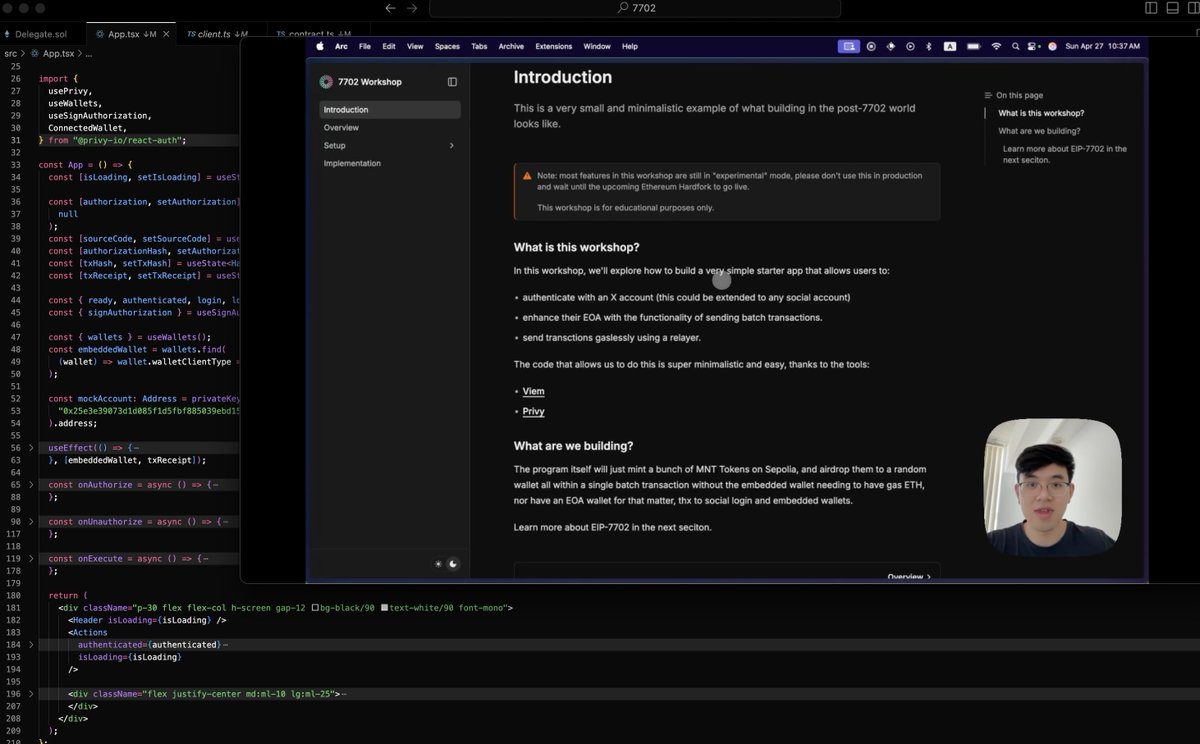The image size is (1200, 744).
Task: Click the Wi-Fi status icon
Action: point(996,46)
